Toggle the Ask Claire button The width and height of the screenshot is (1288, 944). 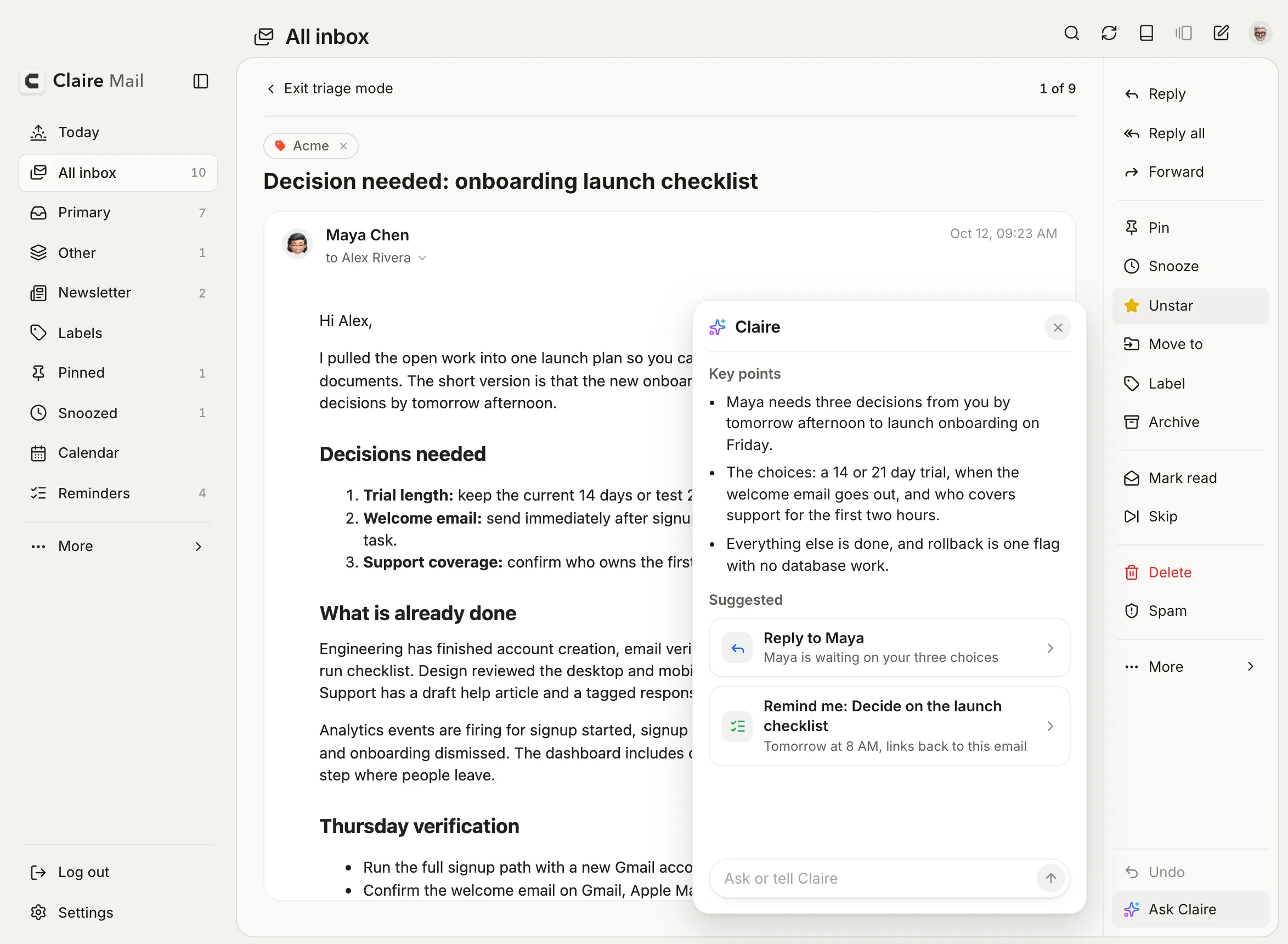click(1190, 910)
